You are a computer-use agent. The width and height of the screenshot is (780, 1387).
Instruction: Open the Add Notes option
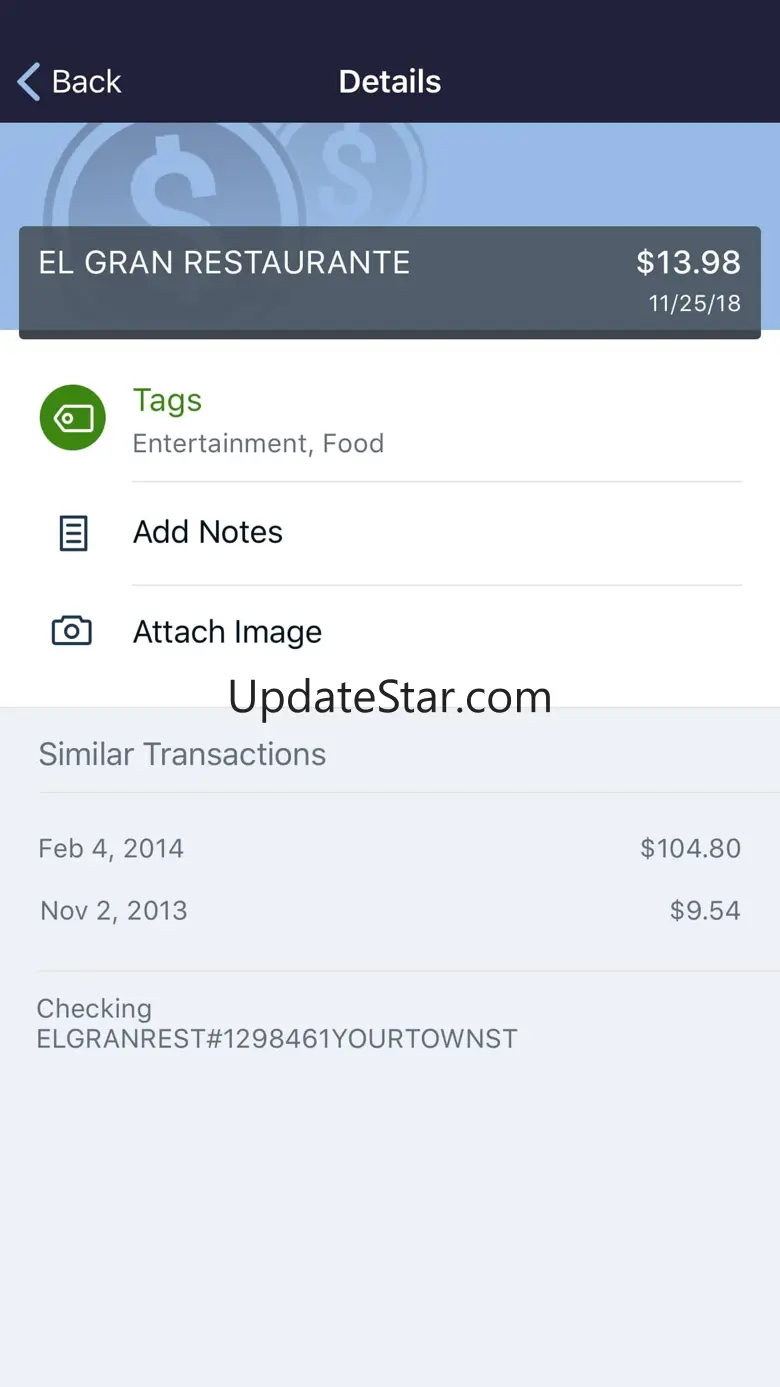click(x=208, y=532)
